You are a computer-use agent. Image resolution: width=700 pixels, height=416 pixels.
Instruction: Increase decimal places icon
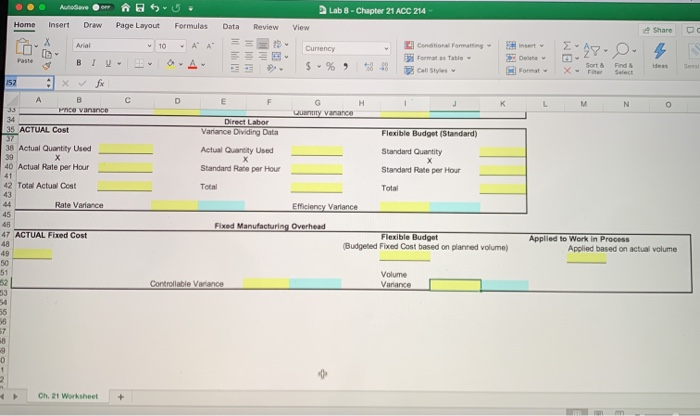point(369,67)
